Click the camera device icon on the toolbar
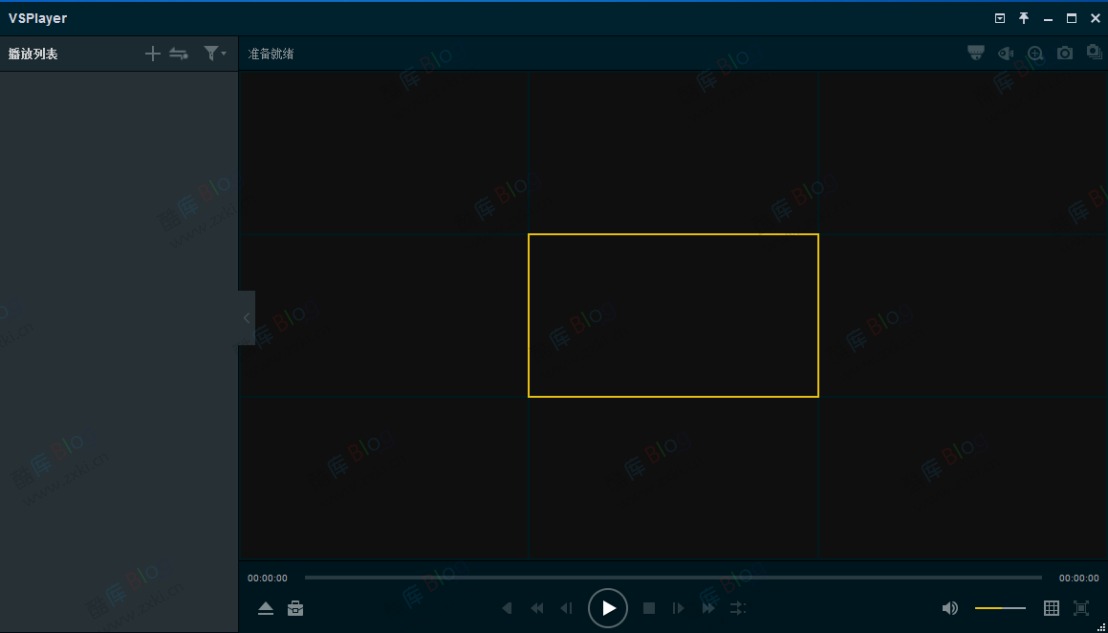1108x633 pixels. [975, 53]
